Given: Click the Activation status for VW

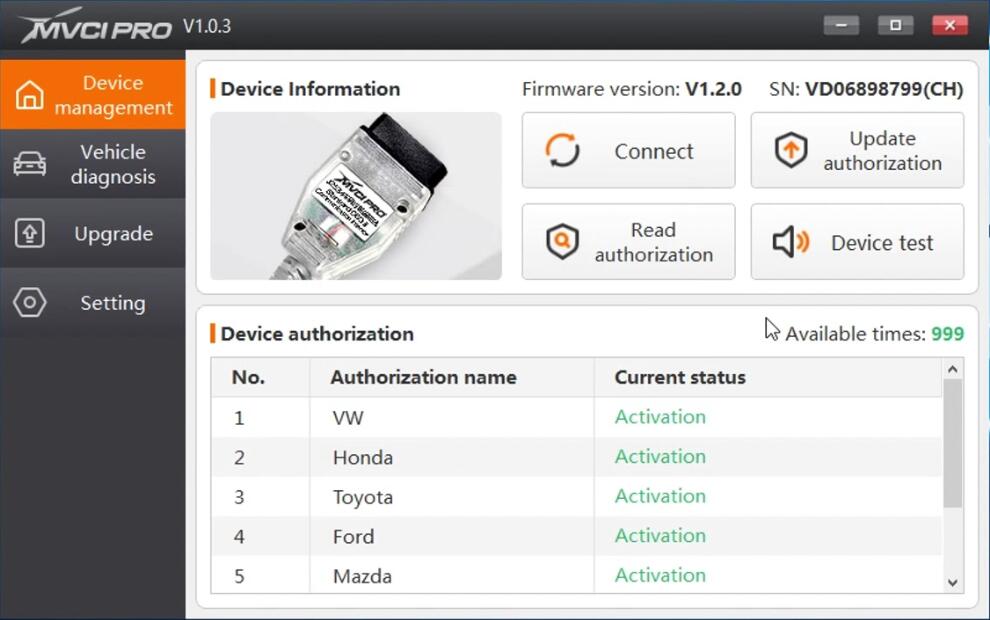Looking at the screenshot, I should (x=660, y=417).
